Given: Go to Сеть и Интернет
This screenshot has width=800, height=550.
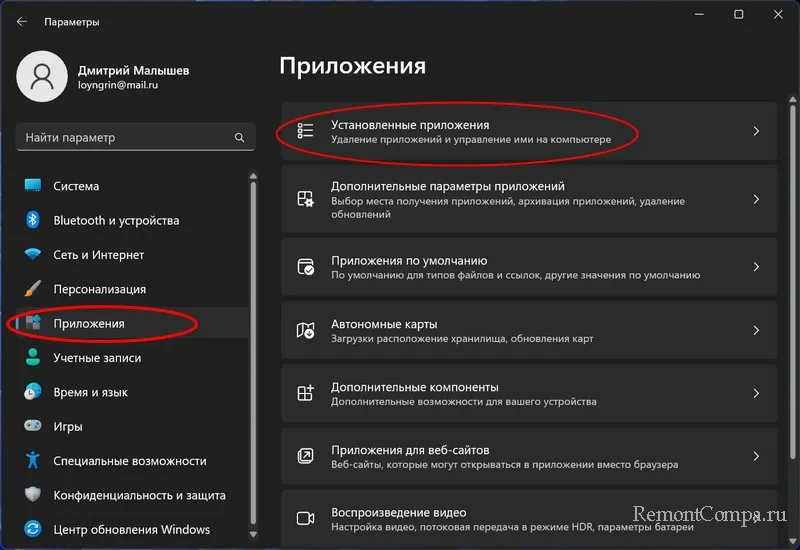Looking at the screenshot, I should [x=132, y=254].
